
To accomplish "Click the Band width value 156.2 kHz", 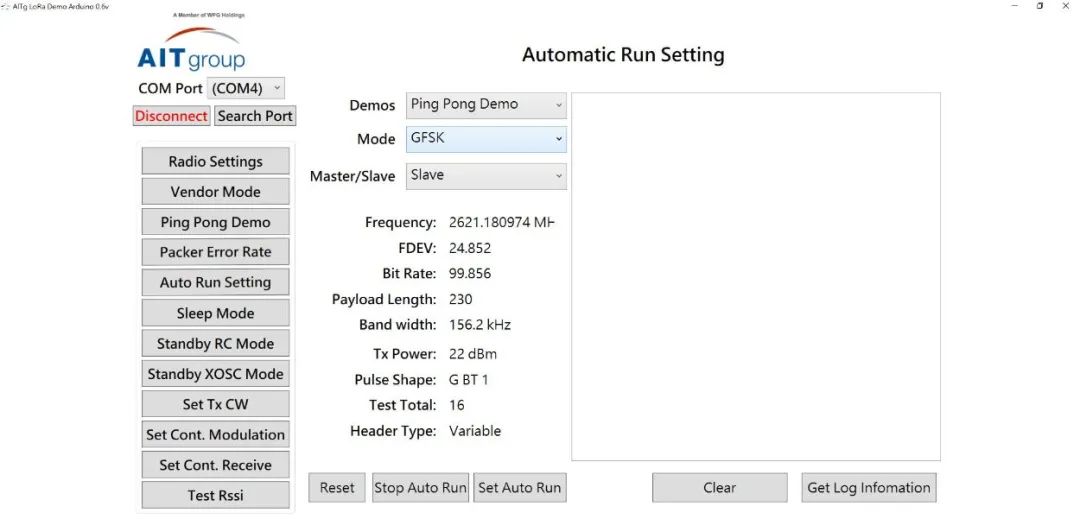I will point(480,325).
